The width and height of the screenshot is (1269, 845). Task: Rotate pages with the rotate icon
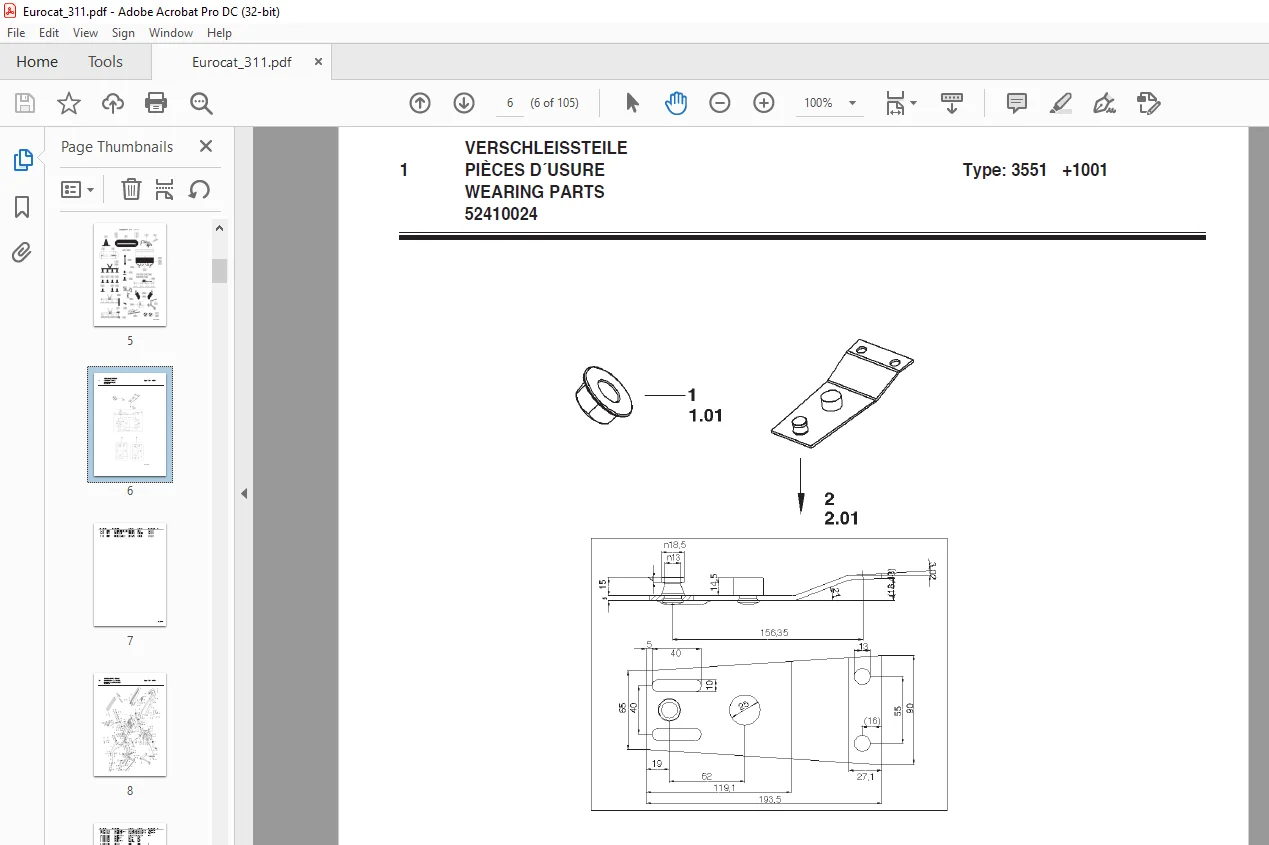[199, 189]
